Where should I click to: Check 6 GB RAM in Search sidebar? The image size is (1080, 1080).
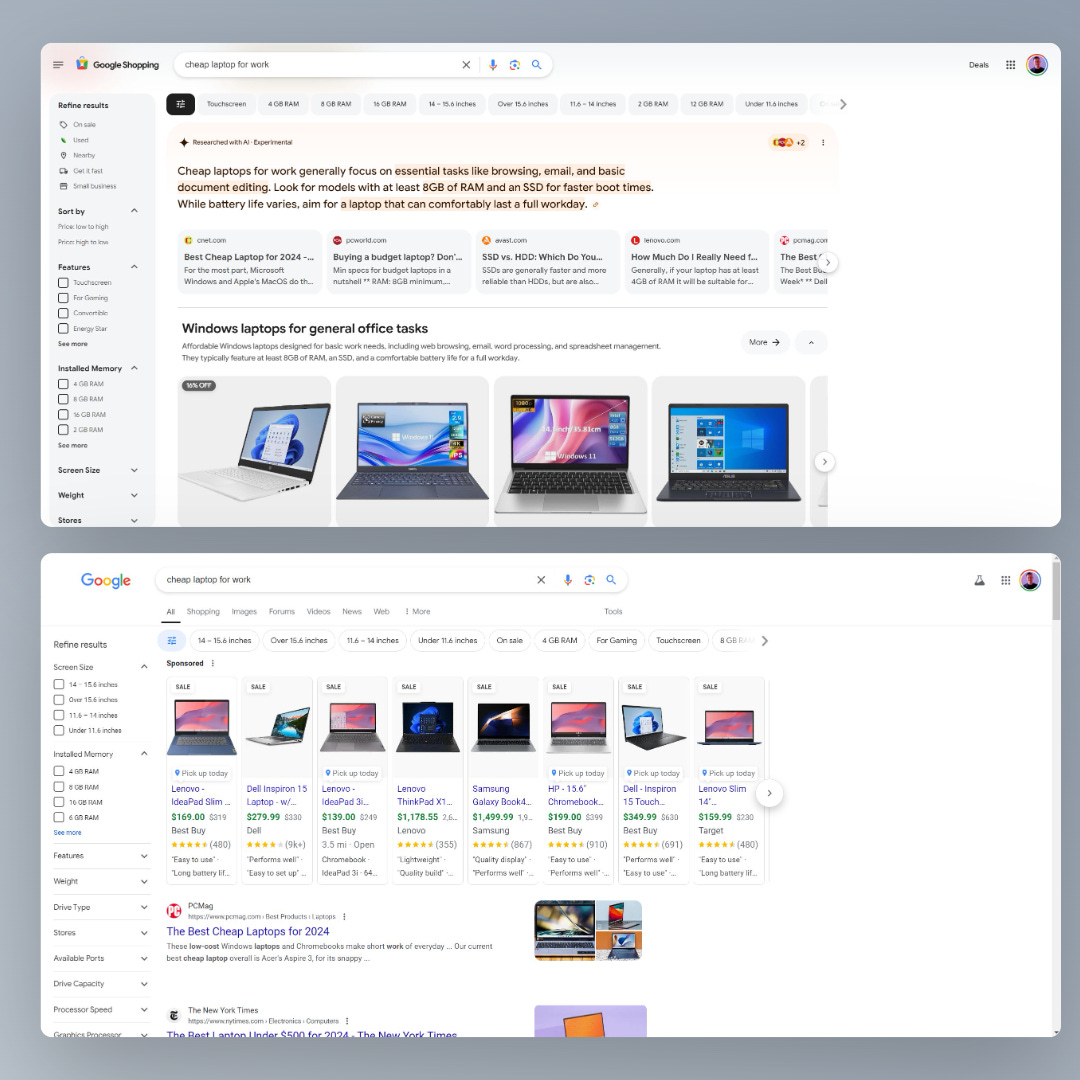pos(59,818)
